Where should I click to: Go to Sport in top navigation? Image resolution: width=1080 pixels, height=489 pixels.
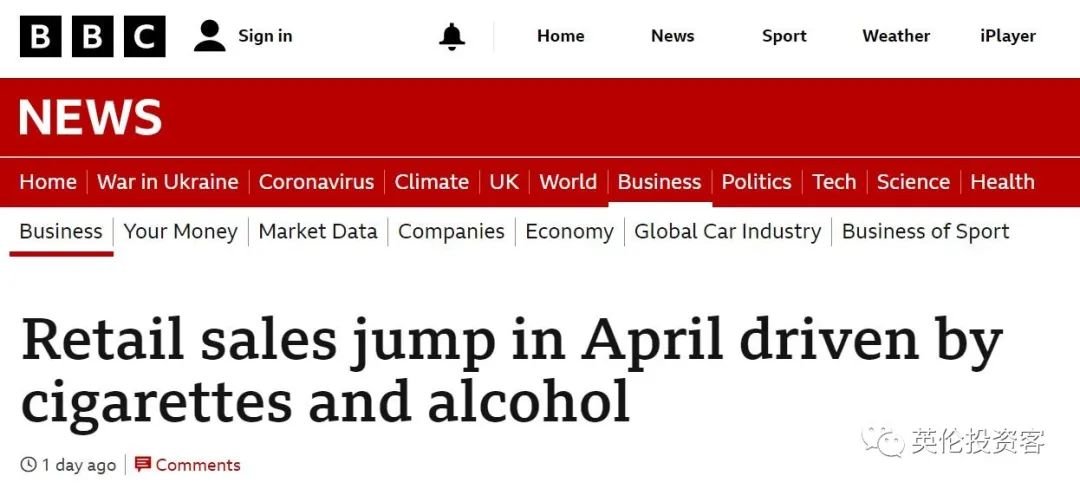784,36
